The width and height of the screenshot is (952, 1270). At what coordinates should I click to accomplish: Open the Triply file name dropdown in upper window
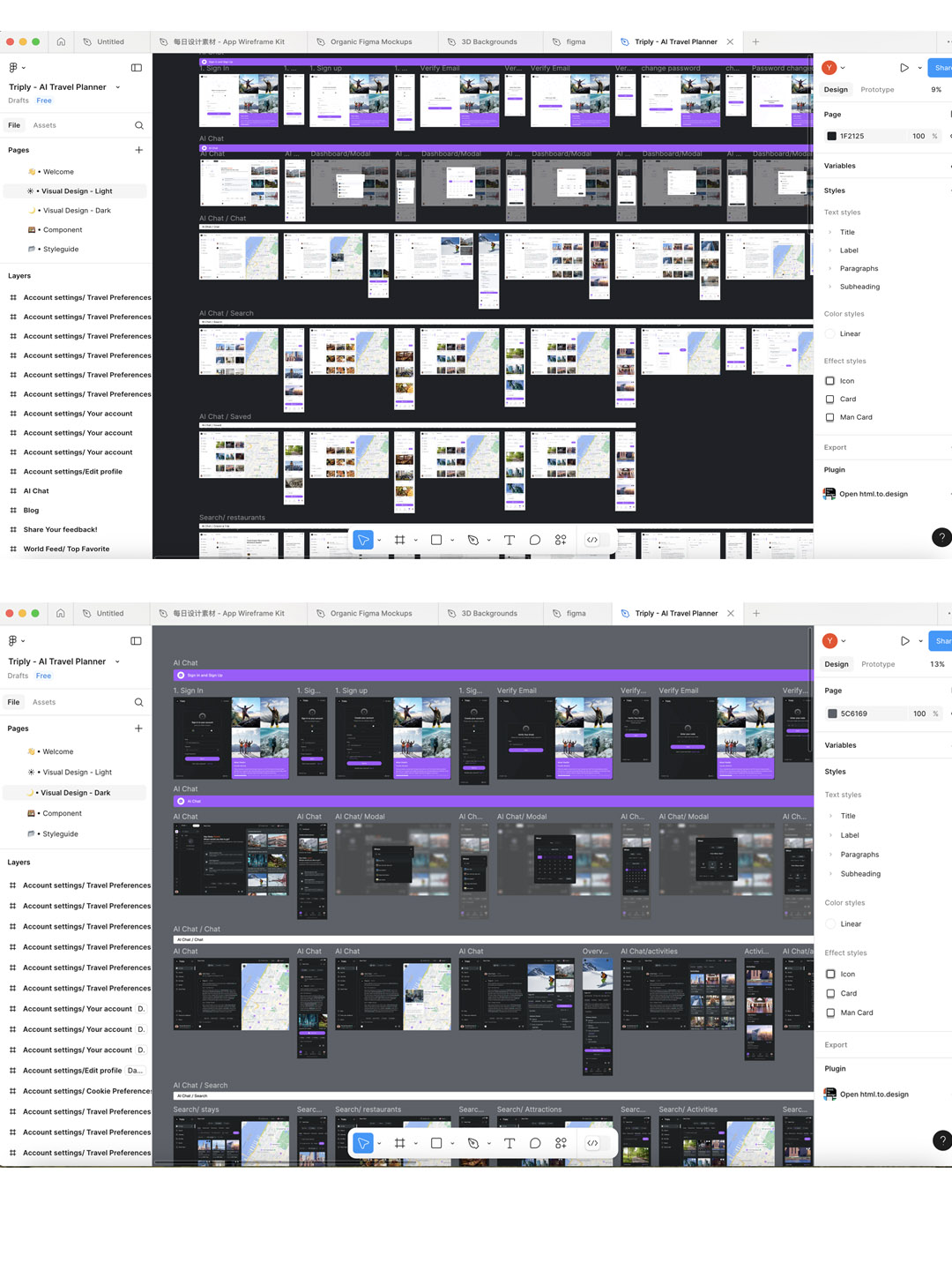coord(117,87)
